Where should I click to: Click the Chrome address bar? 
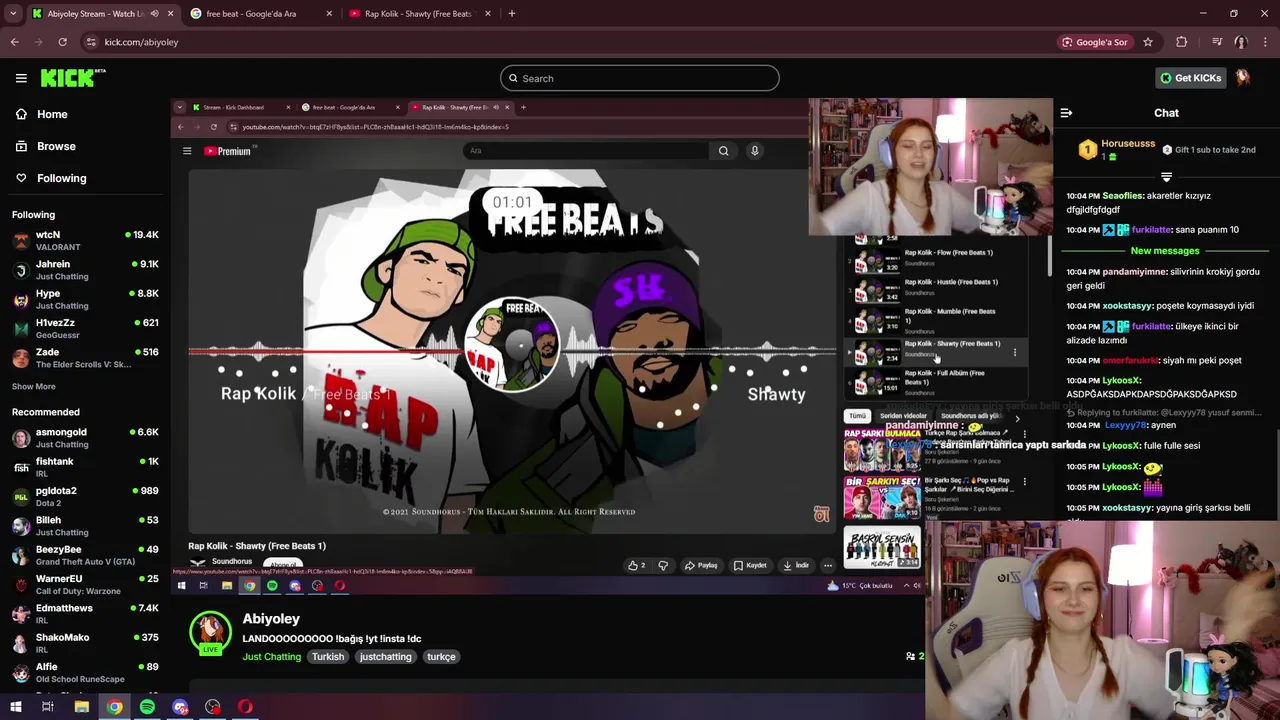click(565, 42)
